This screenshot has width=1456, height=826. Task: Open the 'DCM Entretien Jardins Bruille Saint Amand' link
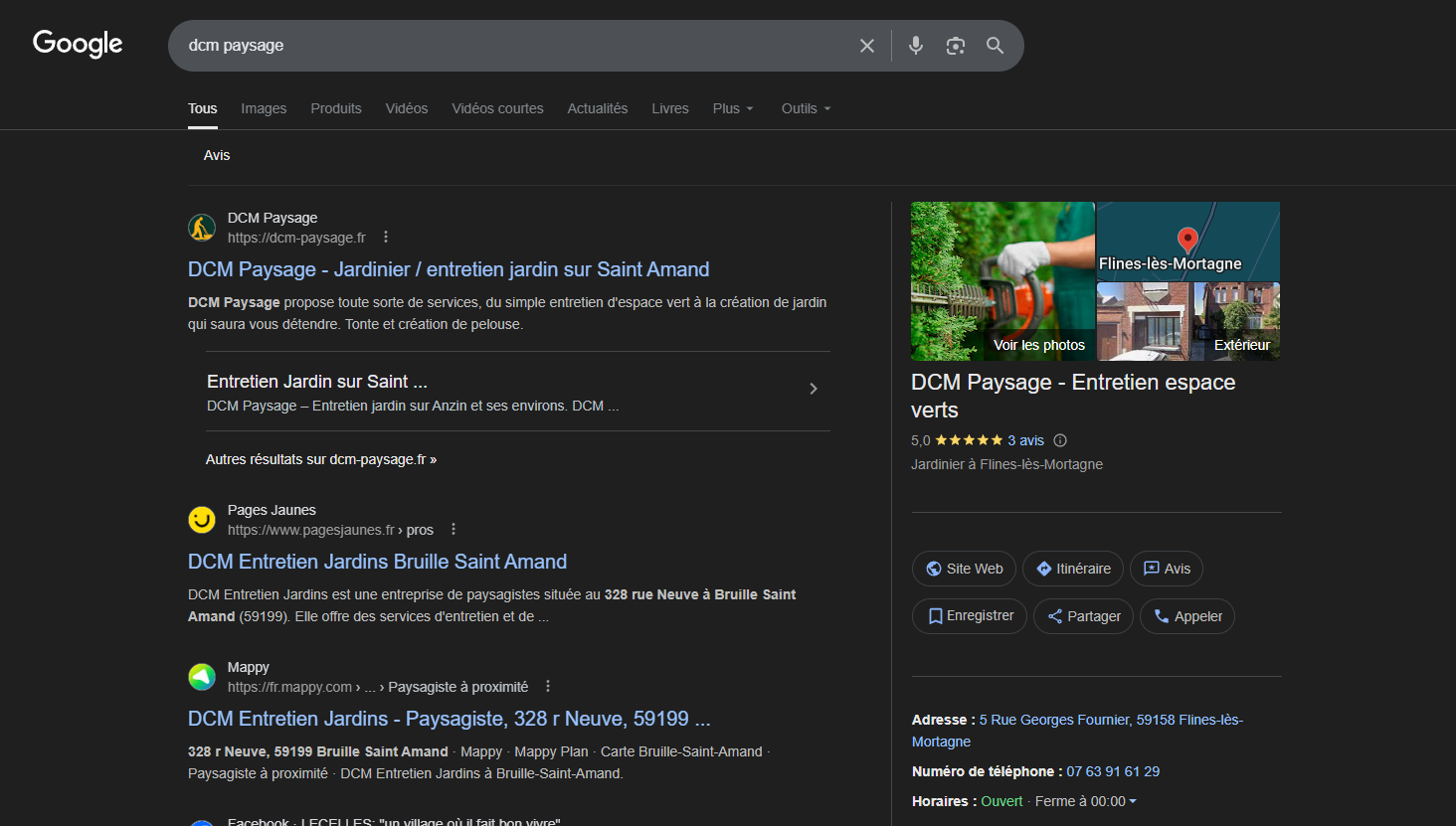tap(377, 562)
